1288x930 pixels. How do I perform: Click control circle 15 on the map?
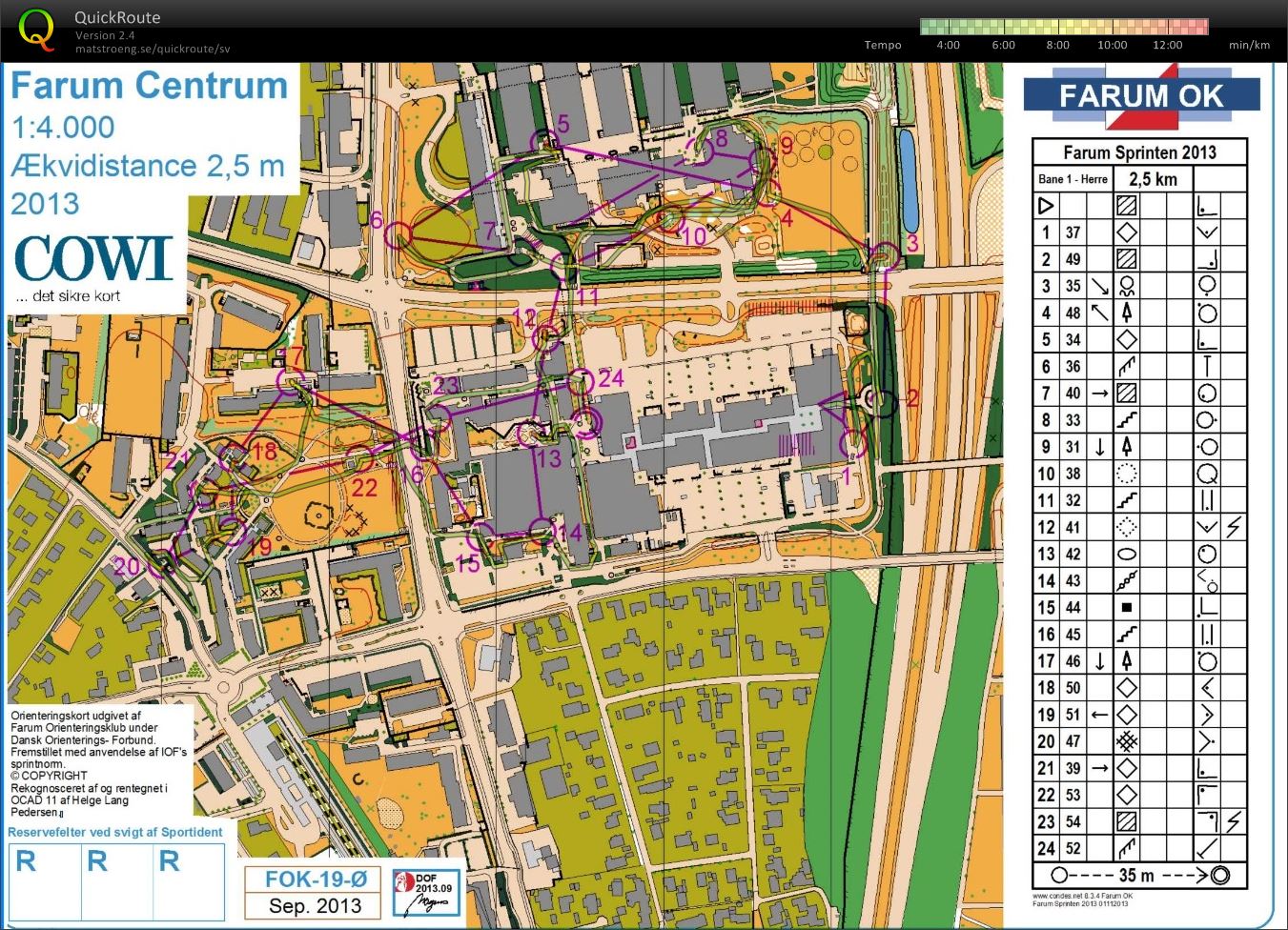(482, 536)
